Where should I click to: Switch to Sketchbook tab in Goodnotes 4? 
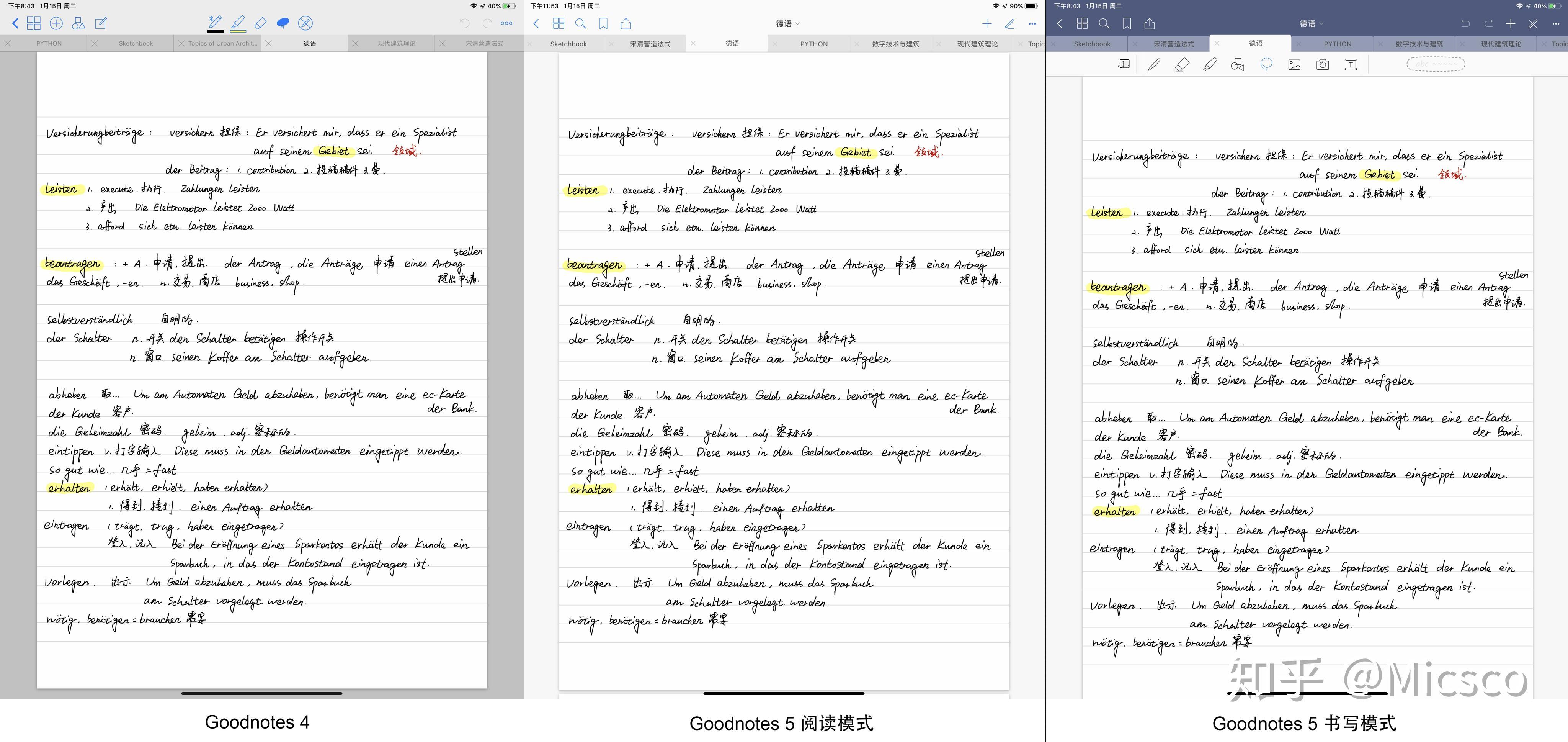coord(136,43)
